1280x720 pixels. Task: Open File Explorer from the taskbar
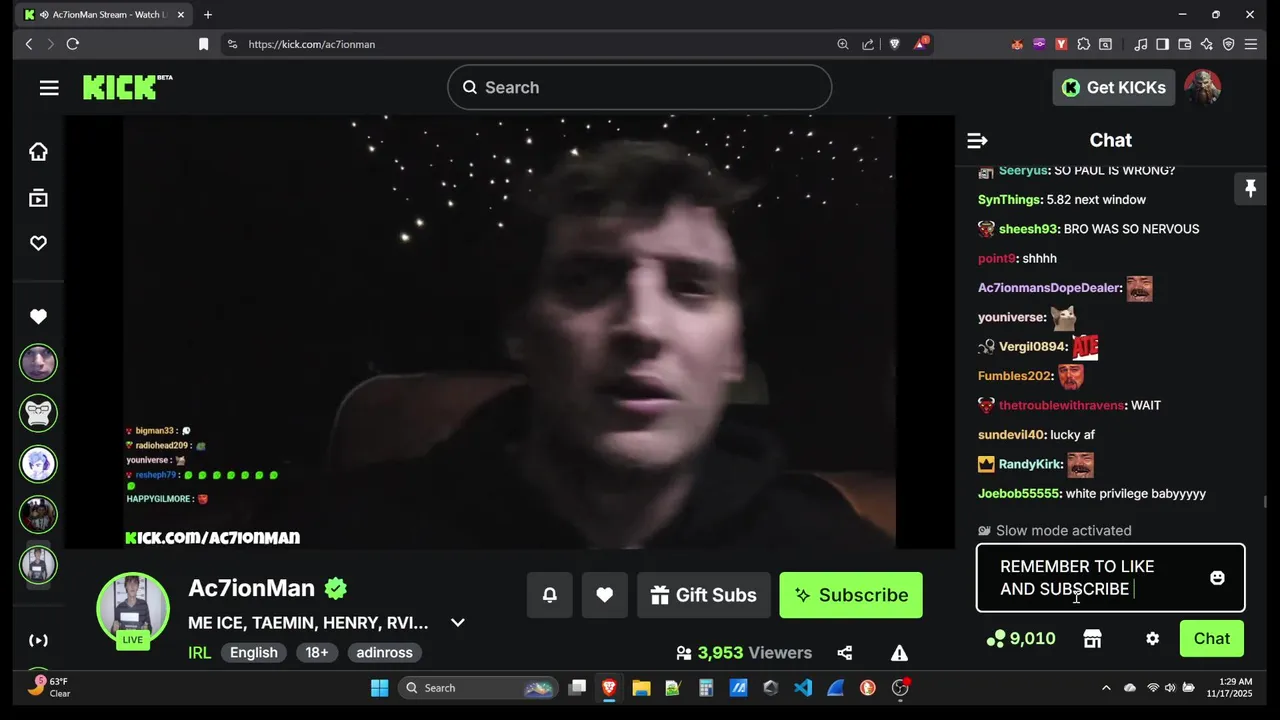641,688
